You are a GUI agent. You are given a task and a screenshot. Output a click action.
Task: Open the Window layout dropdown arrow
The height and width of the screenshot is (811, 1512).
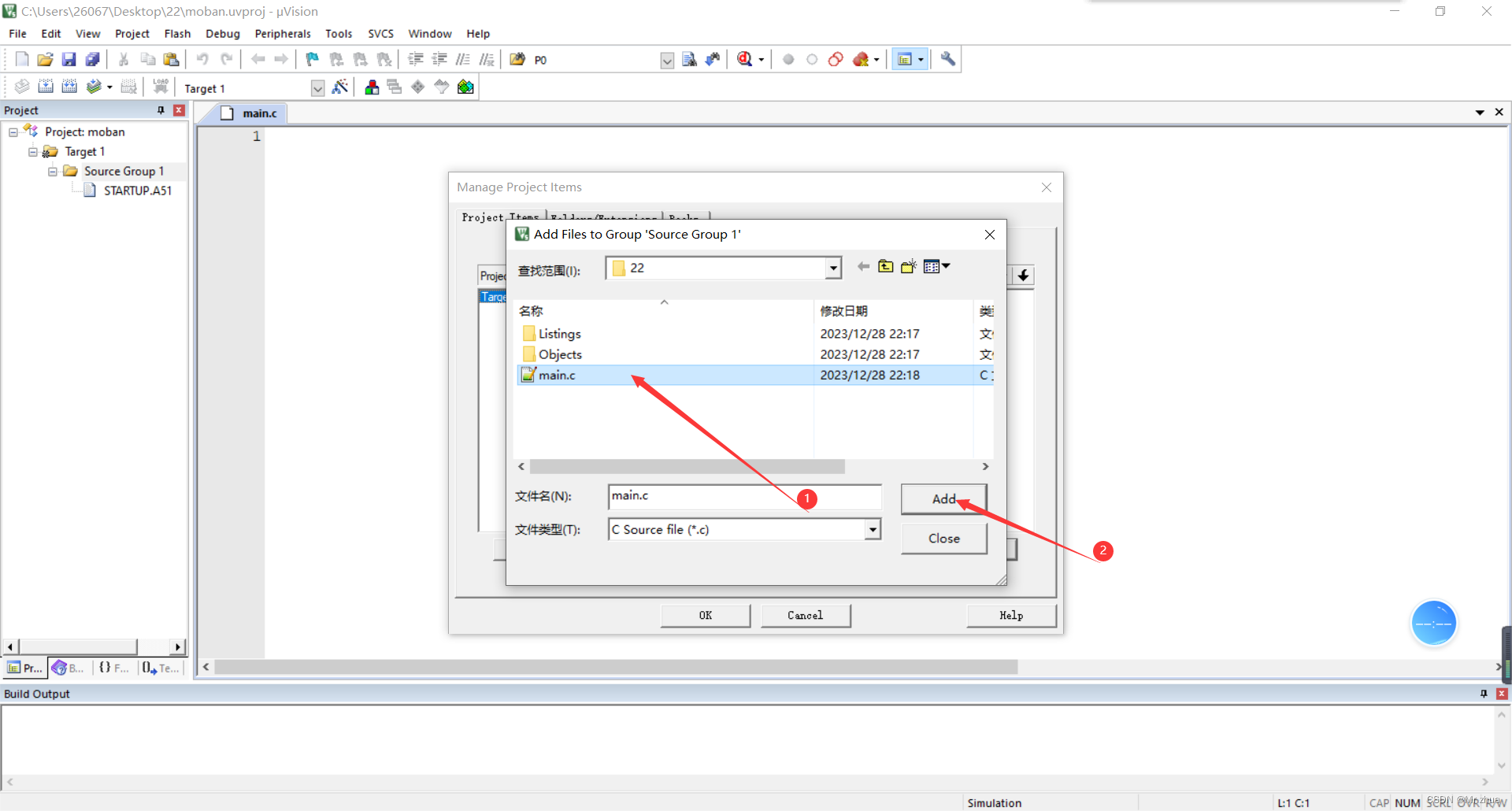click(x=921, y=59)
